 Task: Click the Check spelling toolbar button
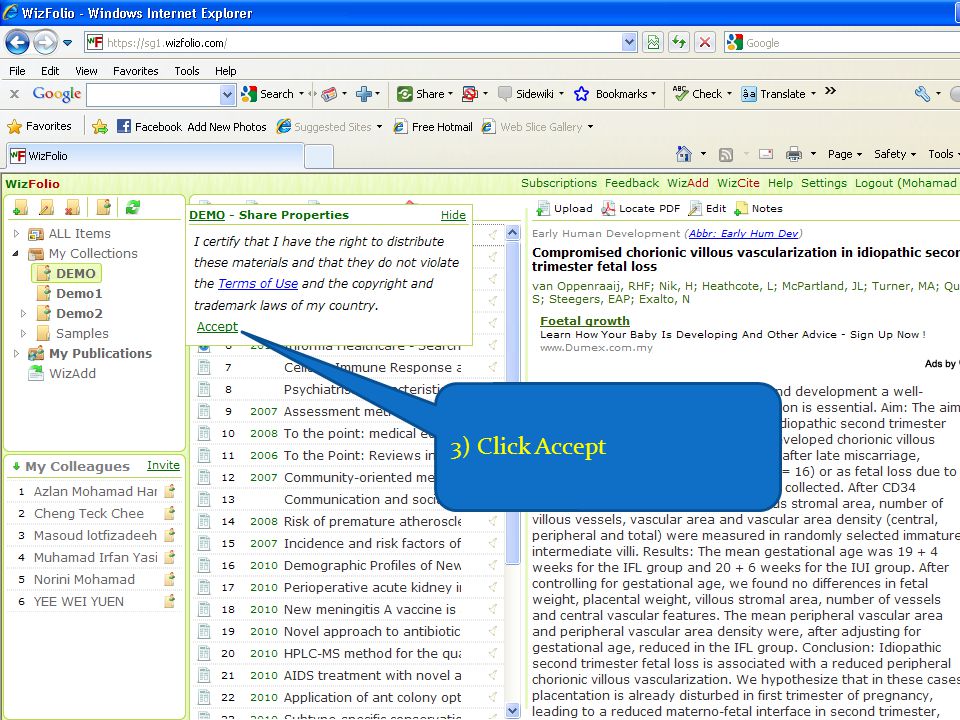(697, 94)
